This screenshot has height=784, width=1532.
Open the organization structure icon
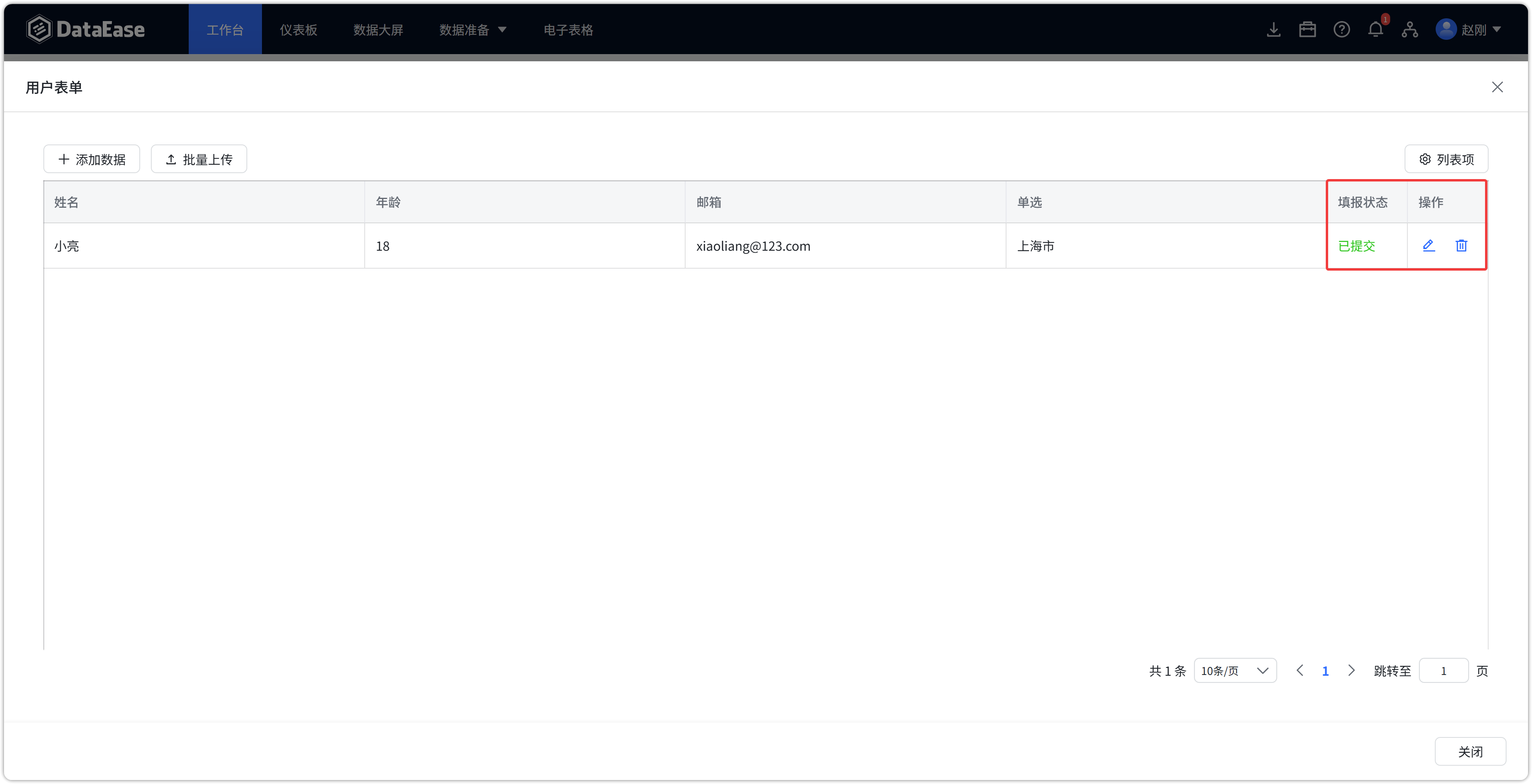pos(1409,29)
